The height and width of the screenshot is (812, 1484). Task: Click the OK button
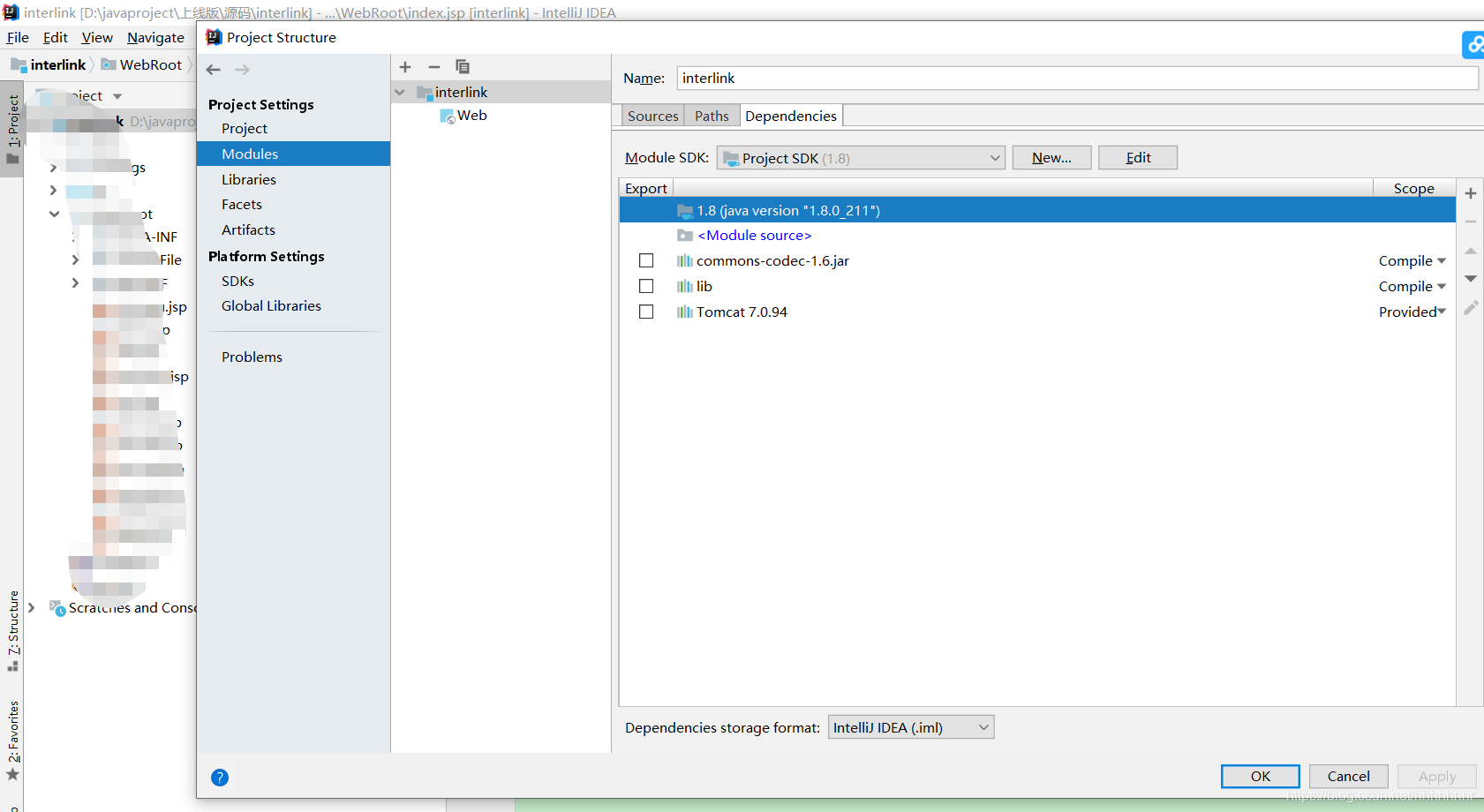click(x=1261, y=776)
